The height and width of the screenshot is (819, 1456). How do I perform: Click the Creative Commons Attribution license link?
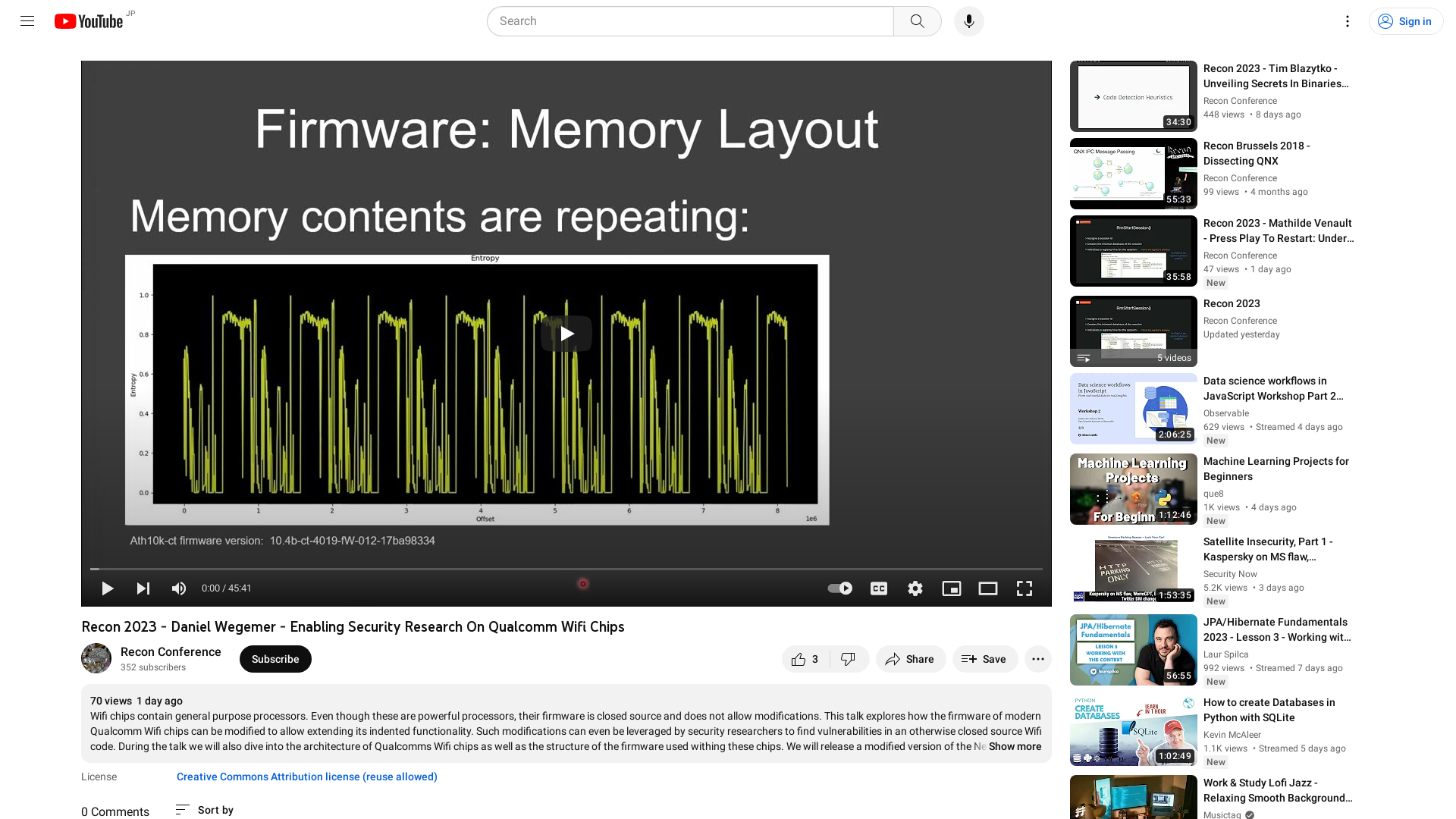tap(306, 776)
